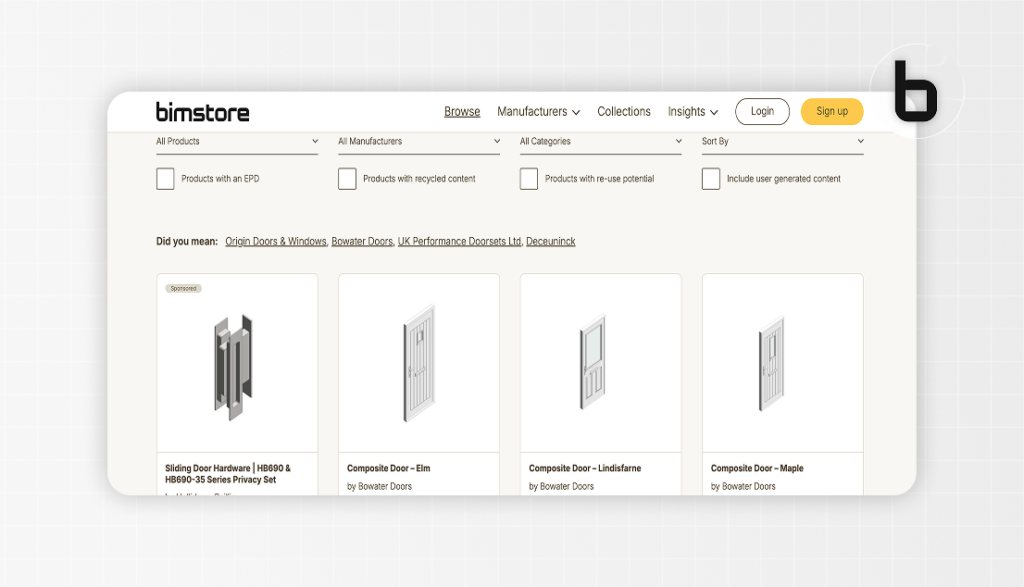Toggle Include user generated content
This screenshot has height=587, width=1024.
[x=711, y=178]
